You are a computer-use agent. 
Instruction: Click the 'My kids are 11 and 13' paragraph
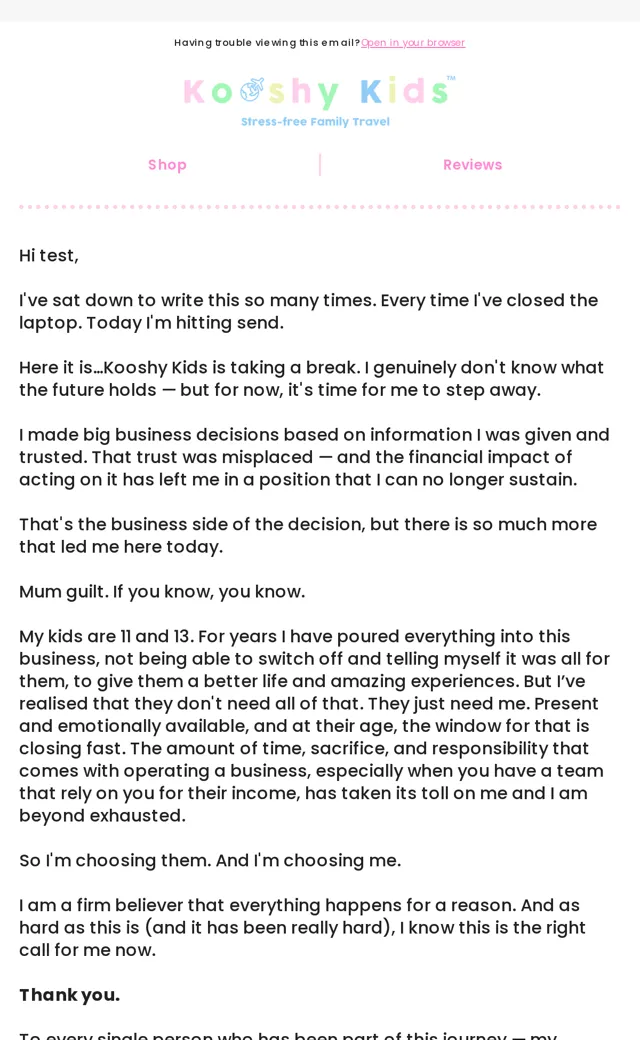point(314,726)
